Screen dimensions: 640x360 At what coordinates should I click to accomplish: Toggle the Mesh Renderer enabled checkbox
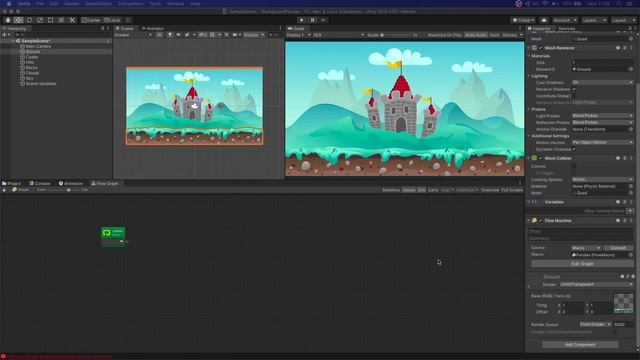click(x=541, y=48)
